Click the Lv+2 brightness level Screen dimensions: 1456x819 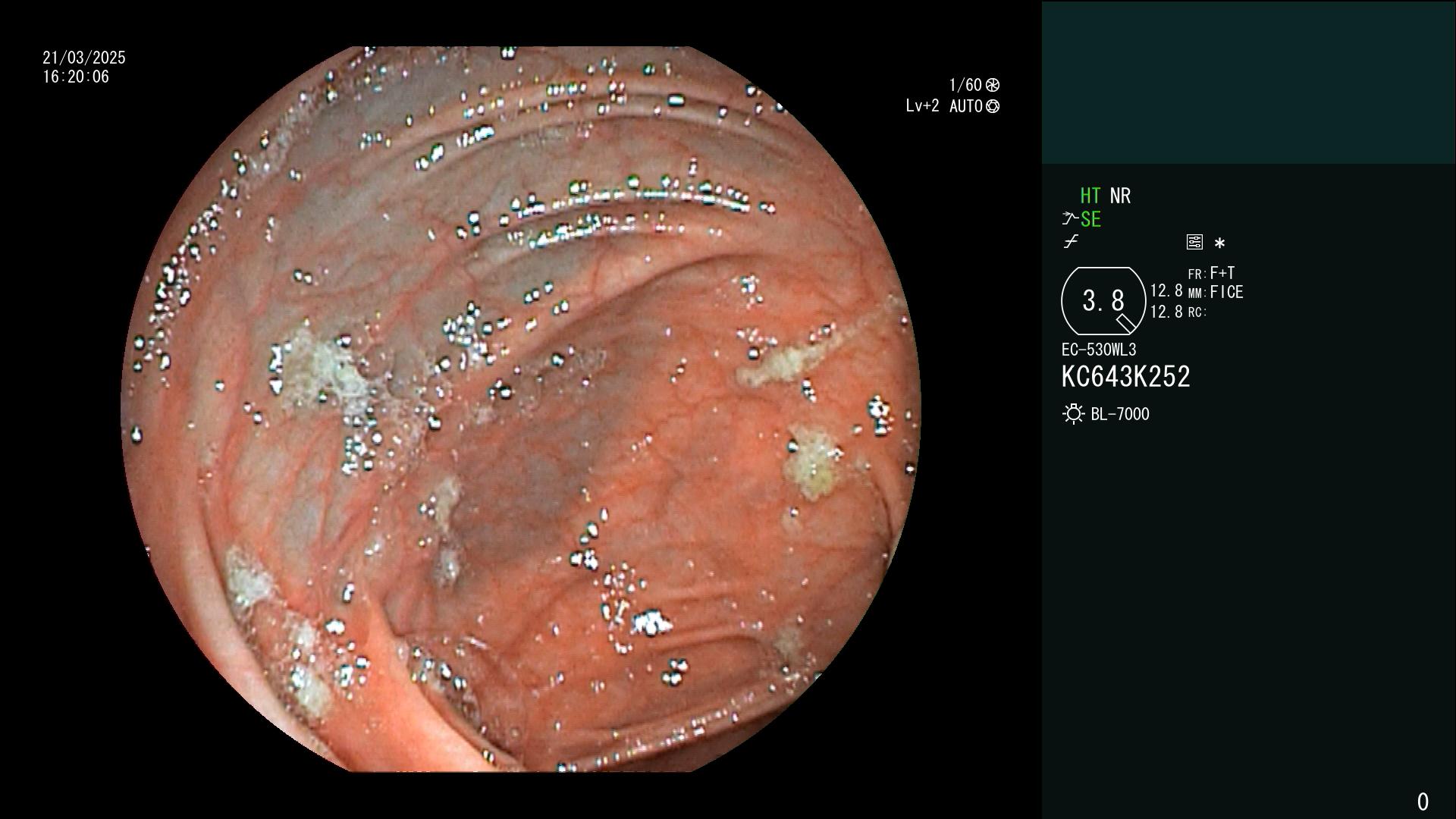(922, 106)
